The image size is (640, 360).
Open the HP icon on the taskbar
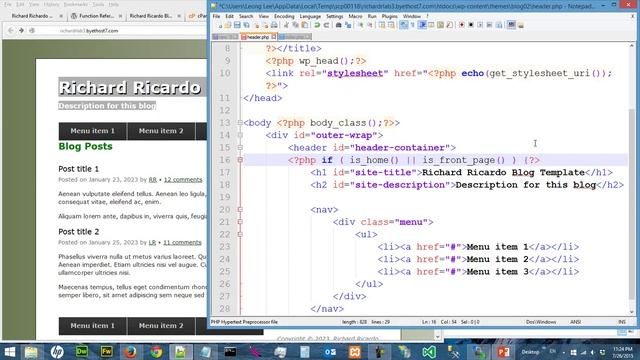pyautogui.click(x=57, y=352)
